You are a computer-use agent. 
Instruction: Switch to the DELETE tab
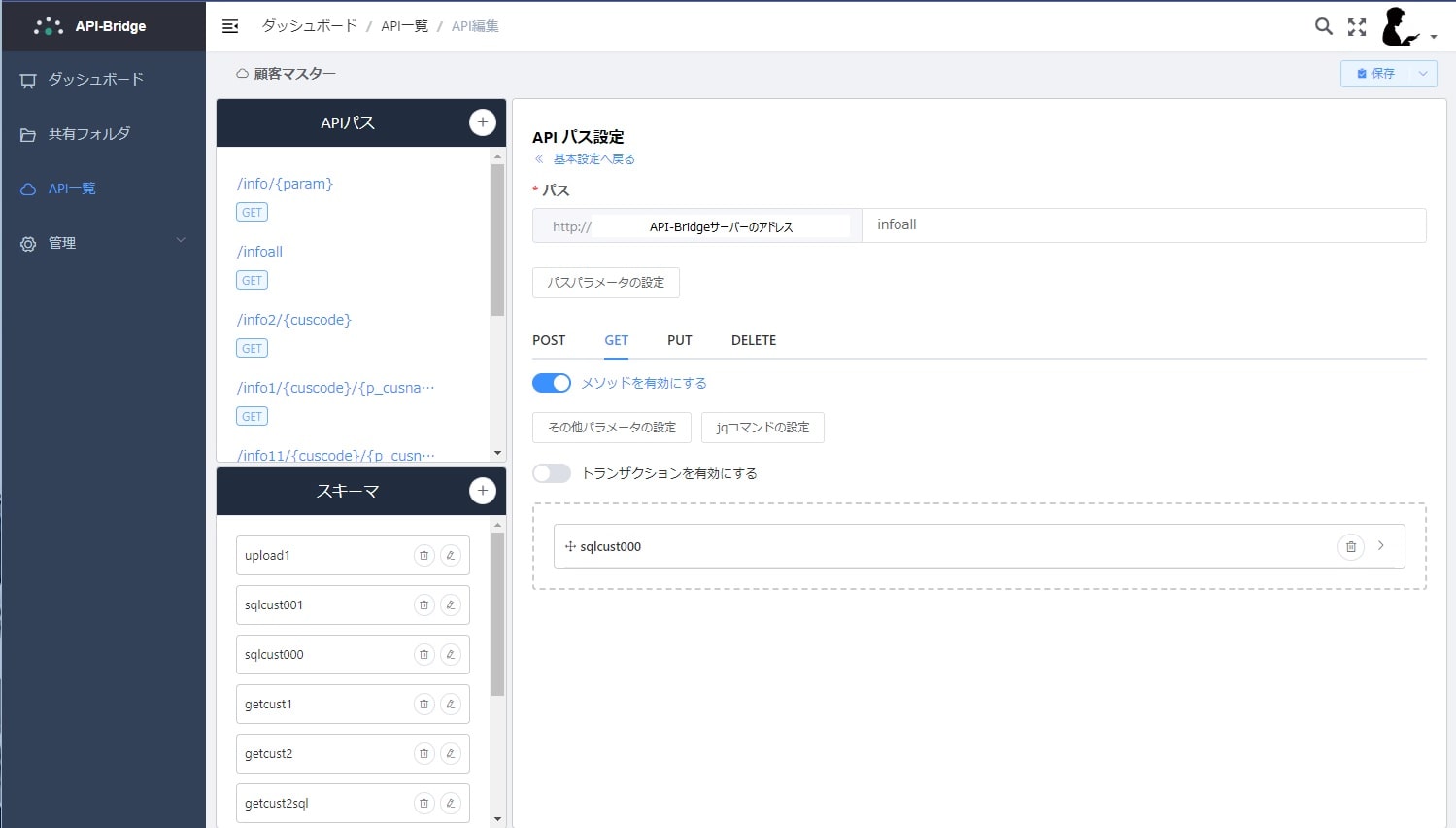click(753, 340)
